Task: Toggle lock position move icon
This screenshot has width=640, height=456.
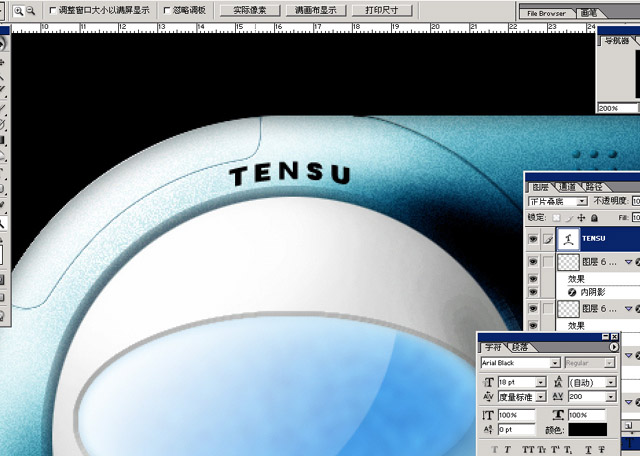Action: tap(581, 218)
